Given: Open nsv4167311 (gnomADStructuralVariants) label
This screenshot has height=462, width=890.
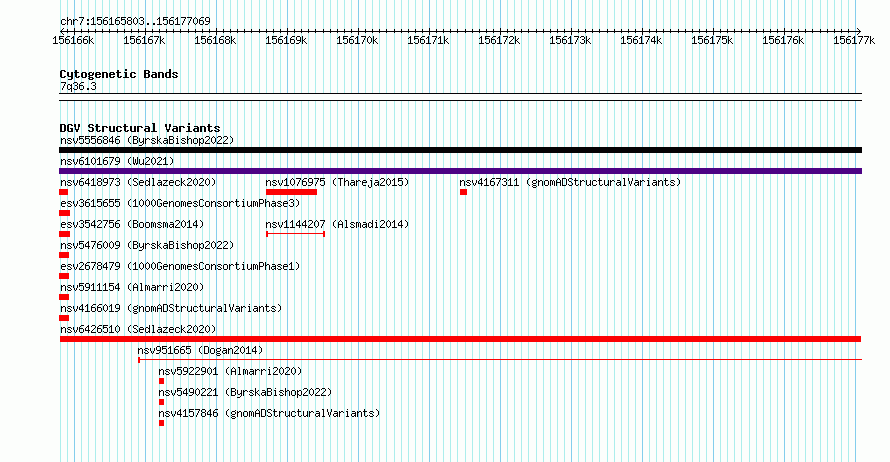Looking at the screenshot, I should point(570,182).
